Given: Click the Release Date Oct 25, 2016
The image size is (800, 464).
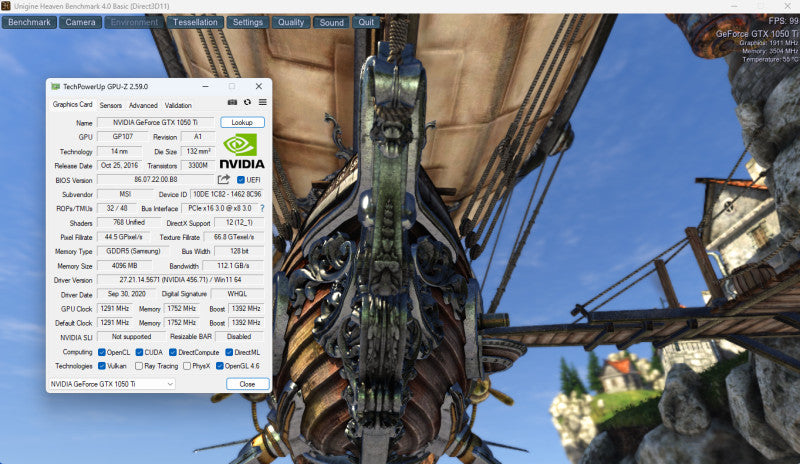Looking at the screenshot, I should [119, 165].
